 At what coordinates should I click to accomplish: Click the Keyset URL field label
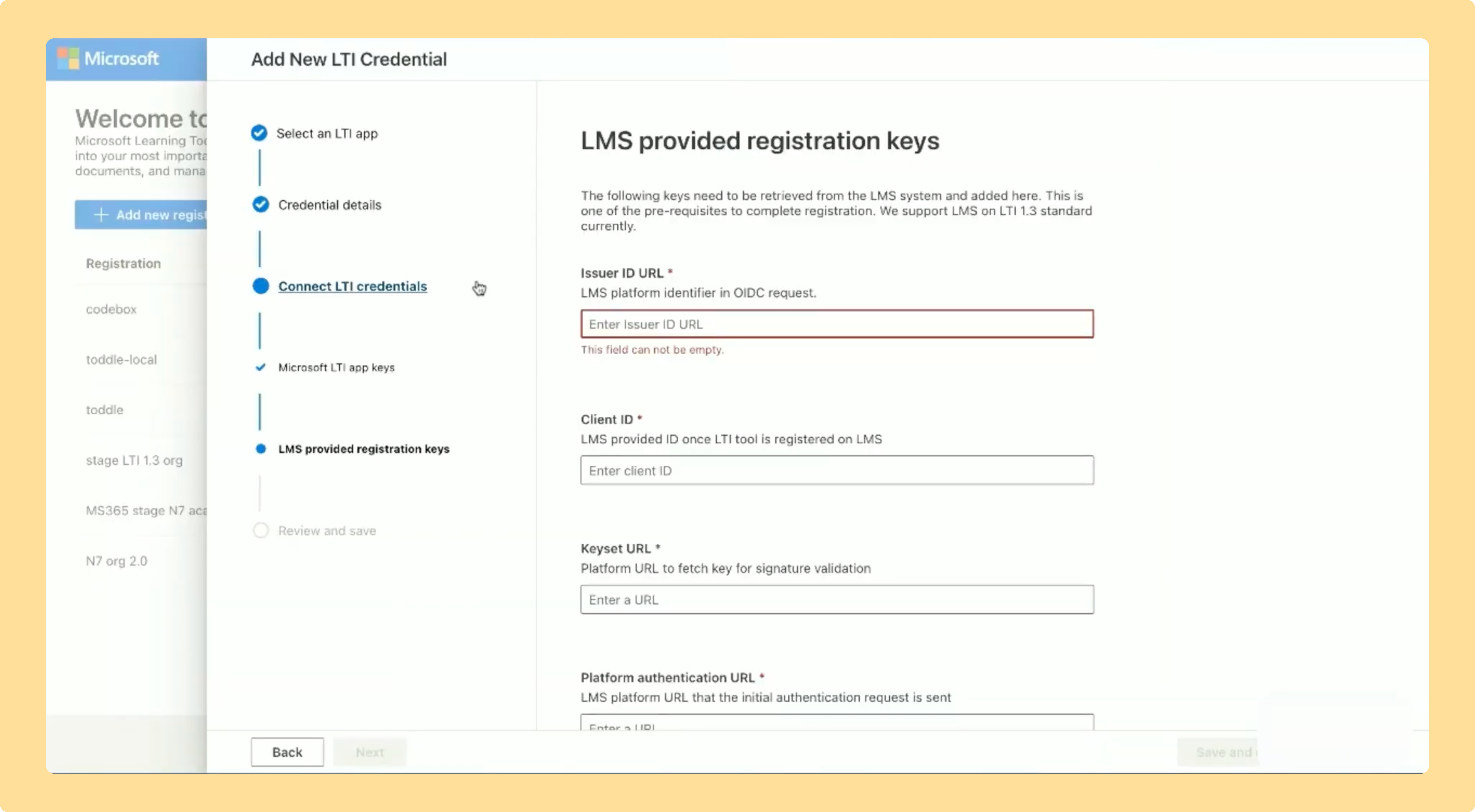(x=616, y=548)
